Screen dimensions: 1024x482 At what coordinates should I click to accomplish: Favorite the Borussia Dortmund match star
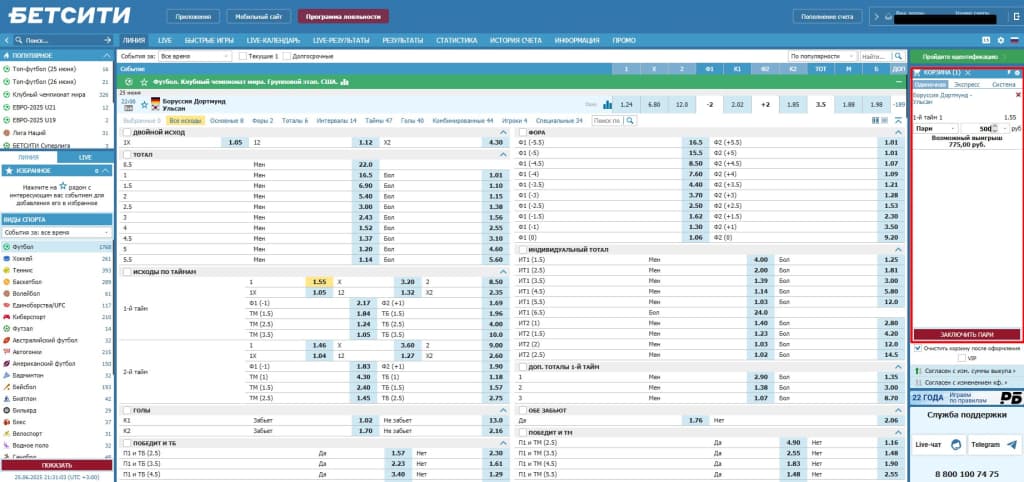click(x=144, y=104)
